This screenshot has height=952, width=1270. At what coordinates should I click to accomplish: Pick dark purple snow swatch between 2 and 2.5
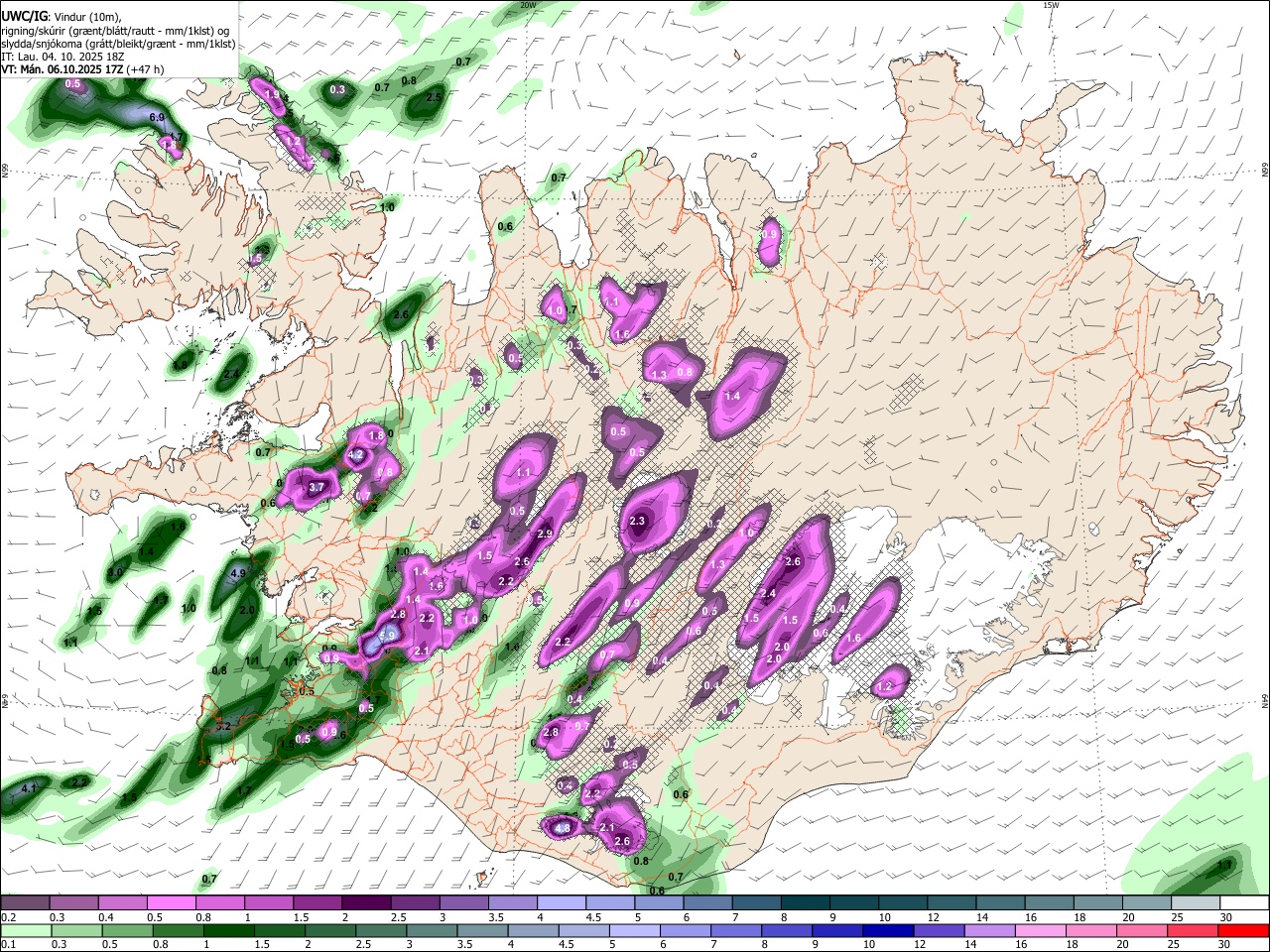[x=366, y=903]
